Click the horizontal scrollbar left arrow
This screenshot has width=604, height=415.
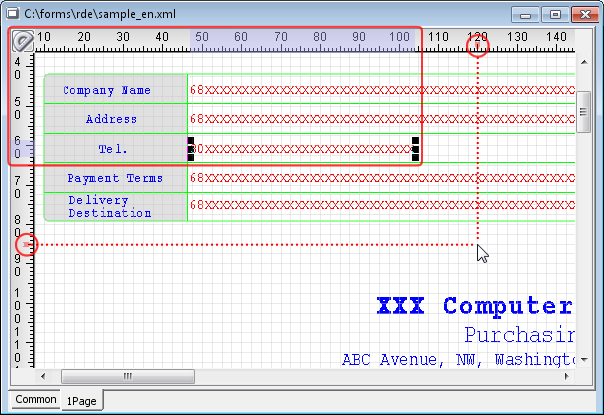pyautogui.click(x=43, y=376)
